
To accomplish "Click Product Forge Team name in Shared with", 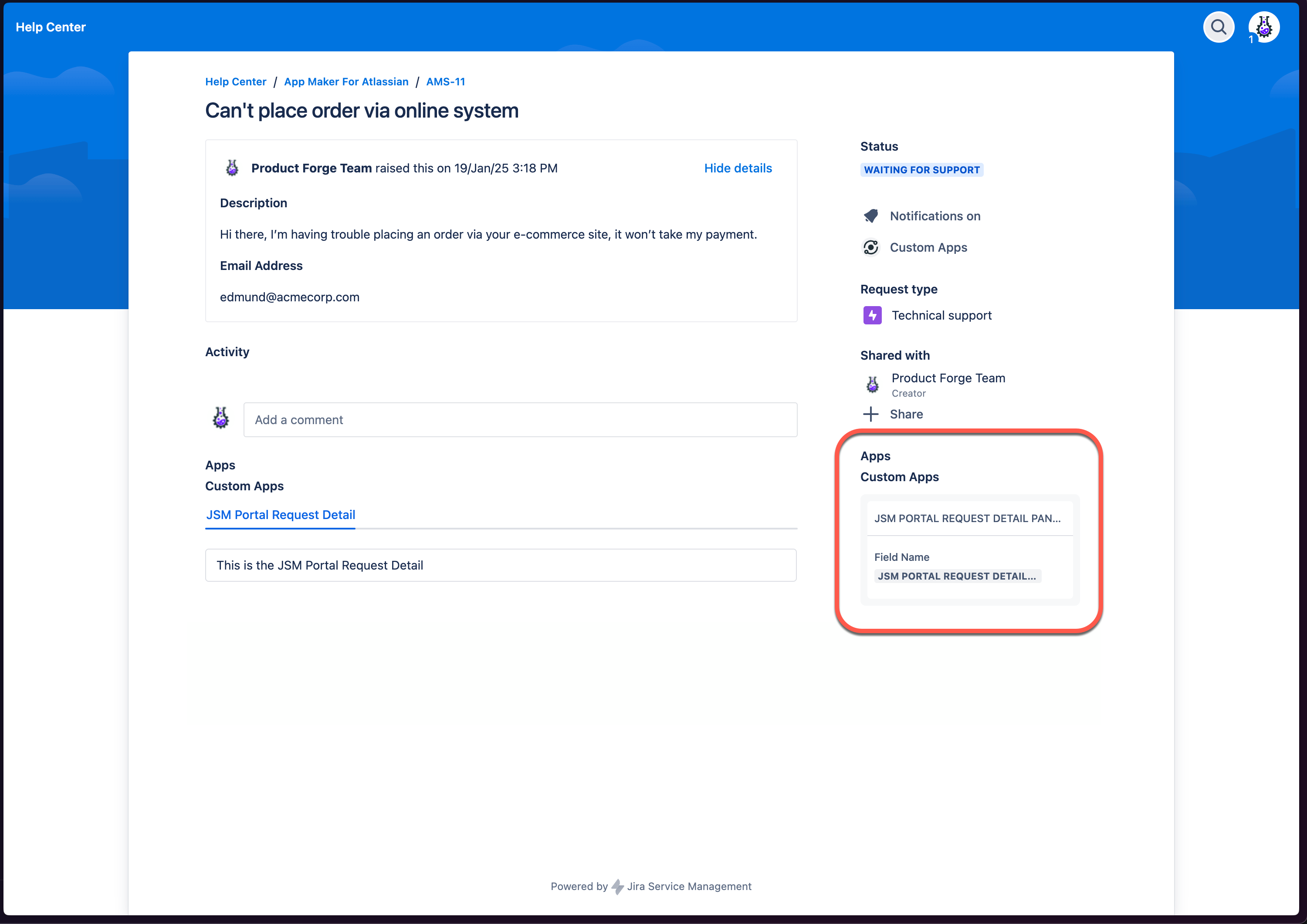I will click(x=948, y=378).
